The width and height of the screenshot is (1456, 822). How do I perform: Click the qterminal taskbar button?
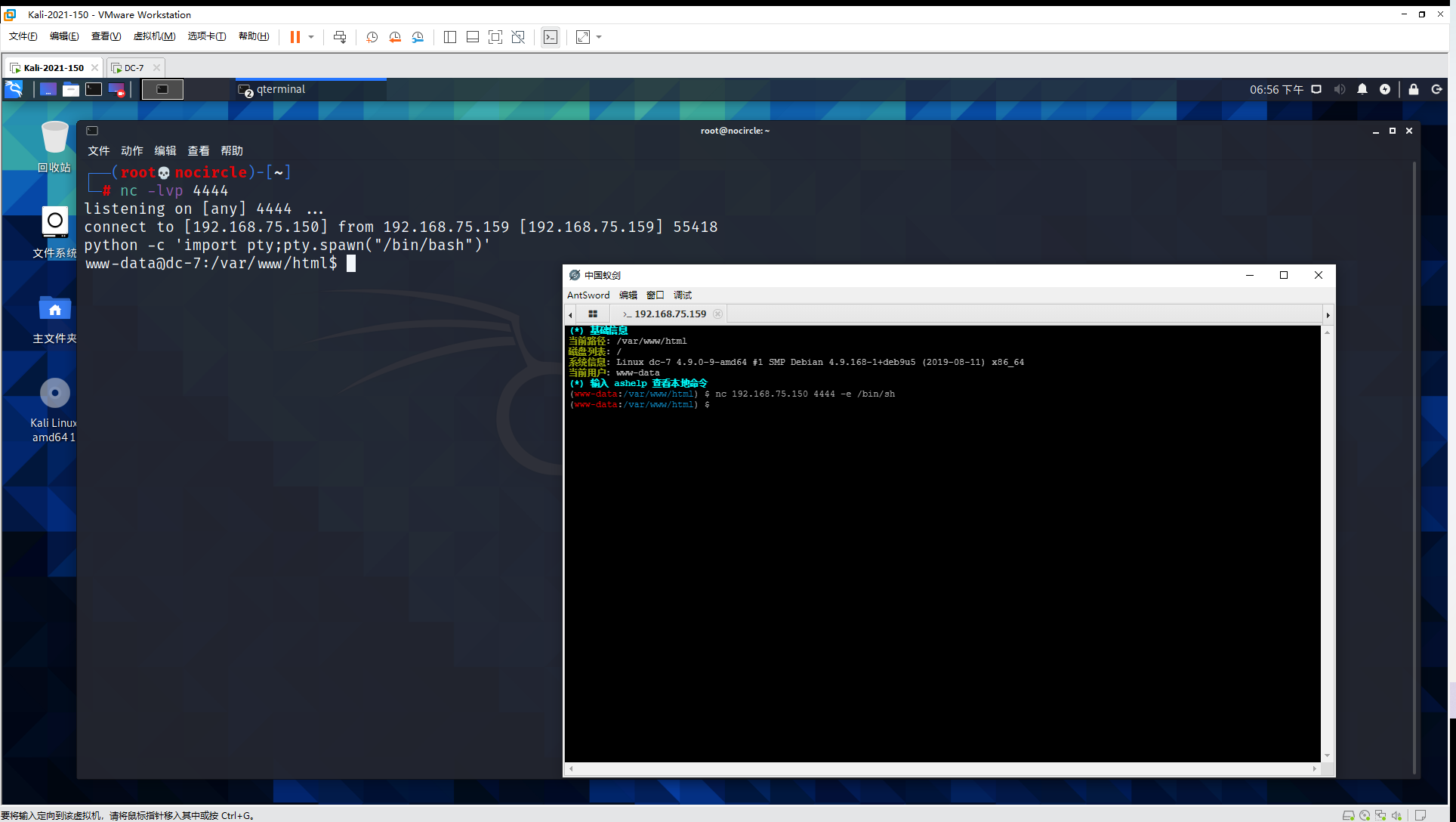(311, 89)
